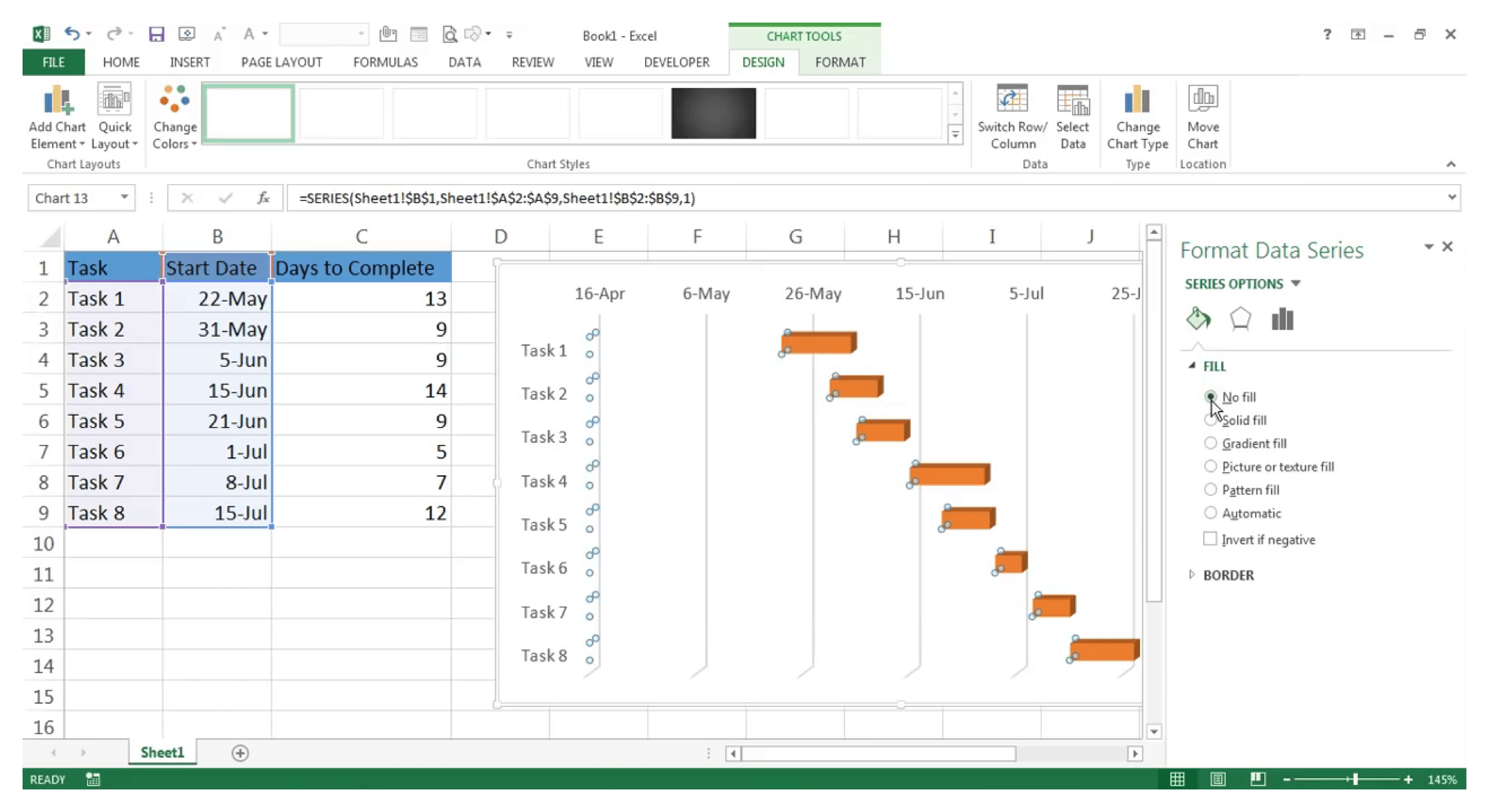Select the Solid fill option
1489x812 pixels.
point(1209,419)
